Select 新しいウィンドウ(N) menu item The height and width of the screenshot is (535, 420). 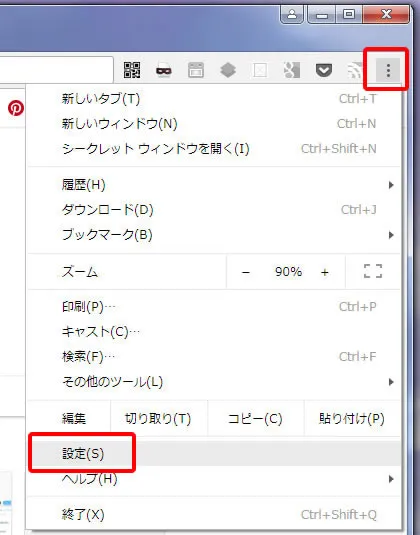coord(214,124)
